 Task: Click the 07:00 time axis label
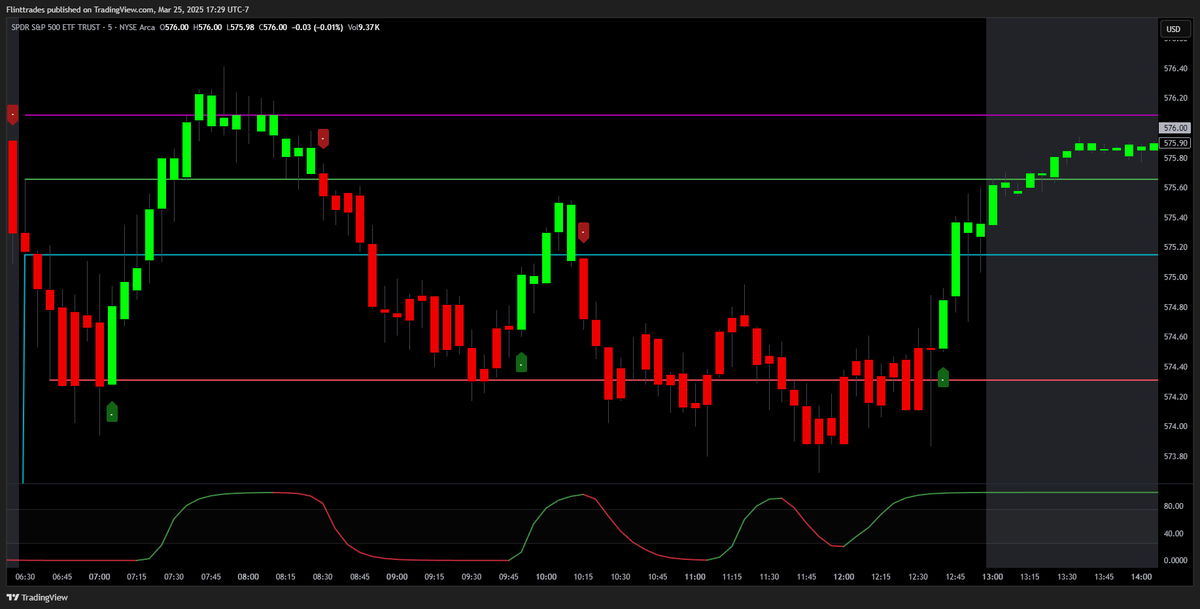click(x=99, y=577)
